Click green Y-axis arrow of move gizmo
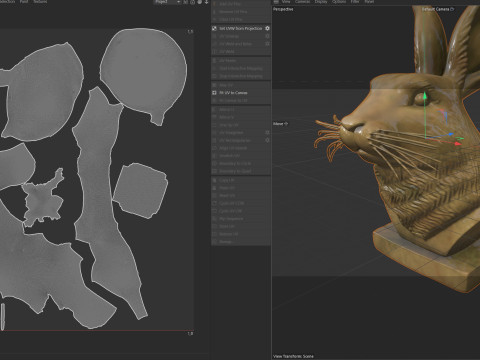The width and height of the screenshot is (480, 360). click(425, 96)
